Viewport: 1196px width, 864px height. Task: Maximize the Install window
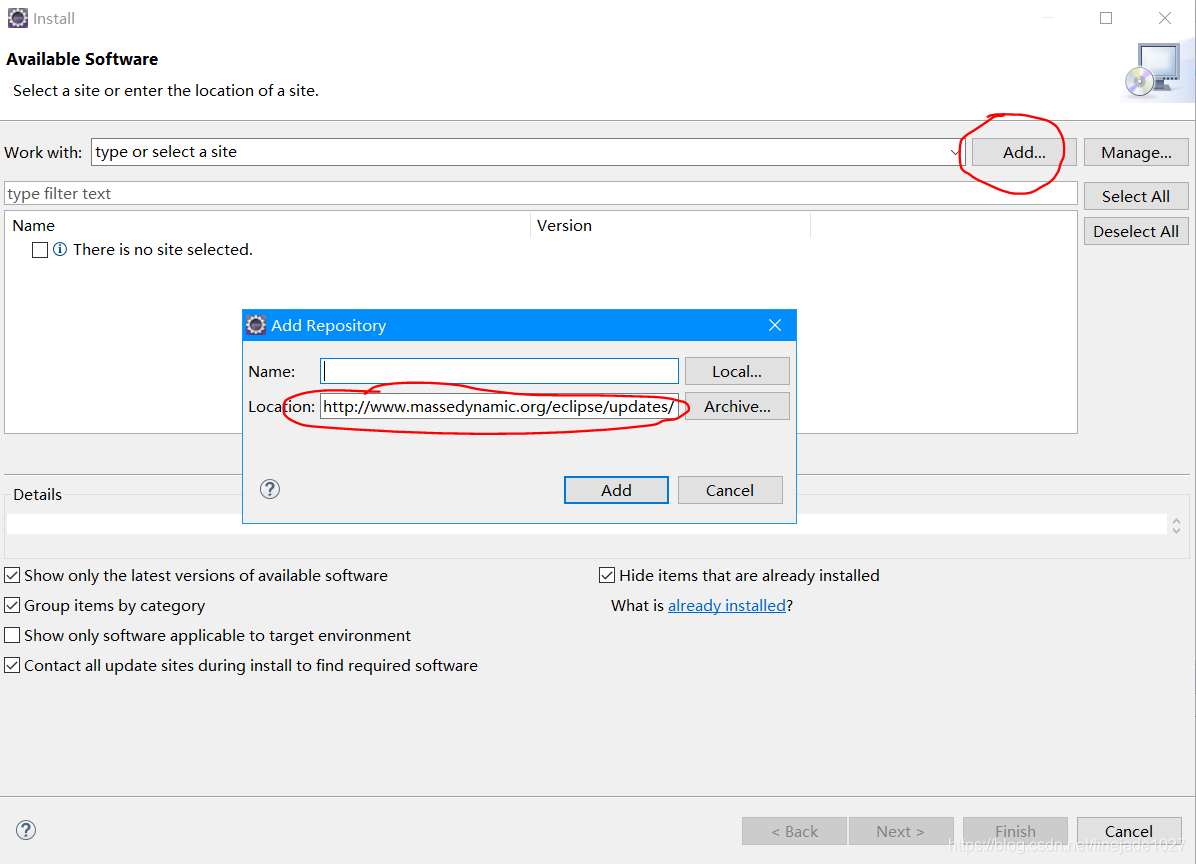pyautogui.click(x=1106, y=18)
